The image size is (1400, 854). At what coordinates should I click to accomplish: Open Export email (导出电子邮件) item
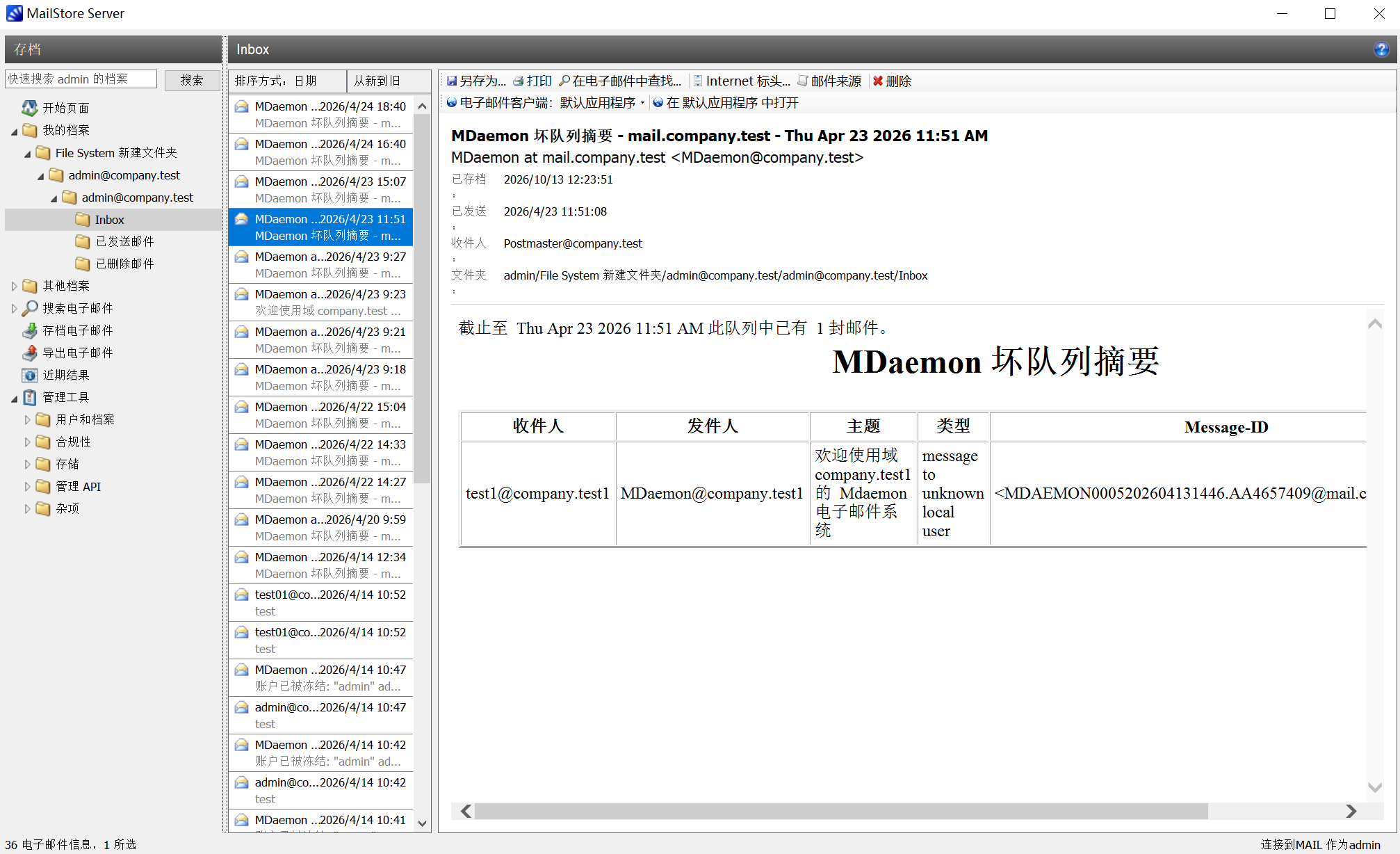[x=68, y=353]
